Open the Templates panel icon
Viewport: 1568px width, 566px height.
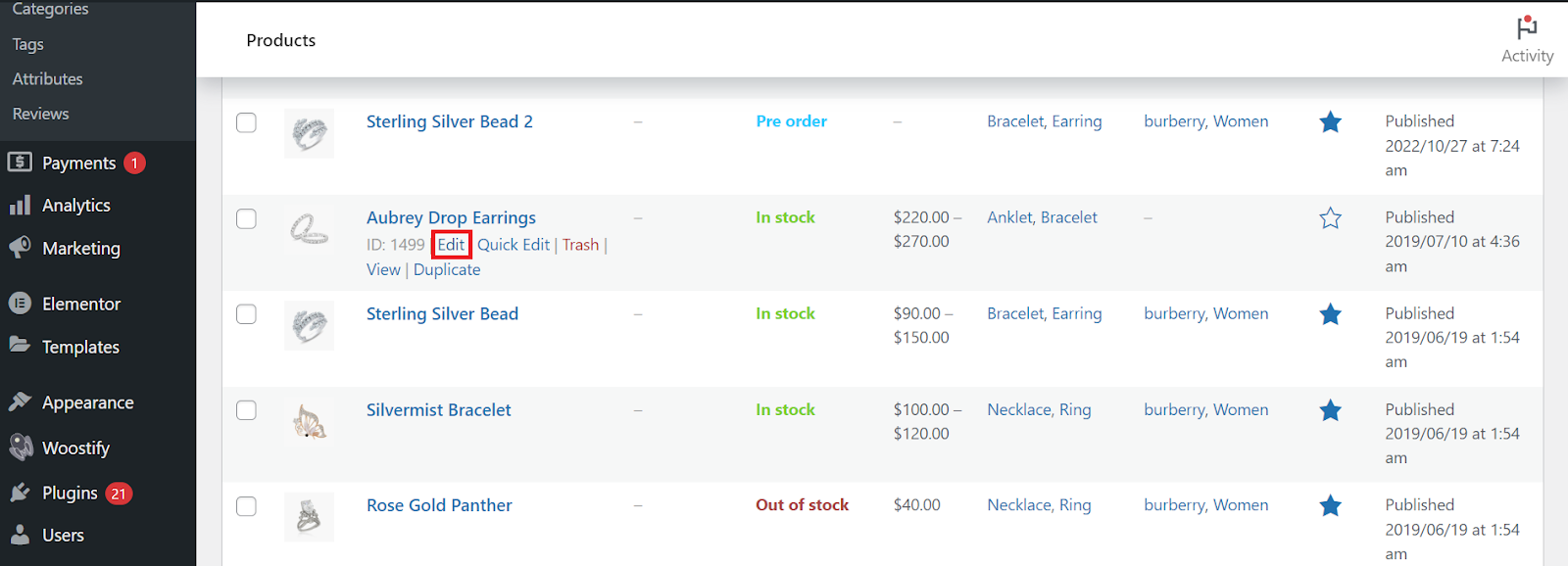coord(21,347)
